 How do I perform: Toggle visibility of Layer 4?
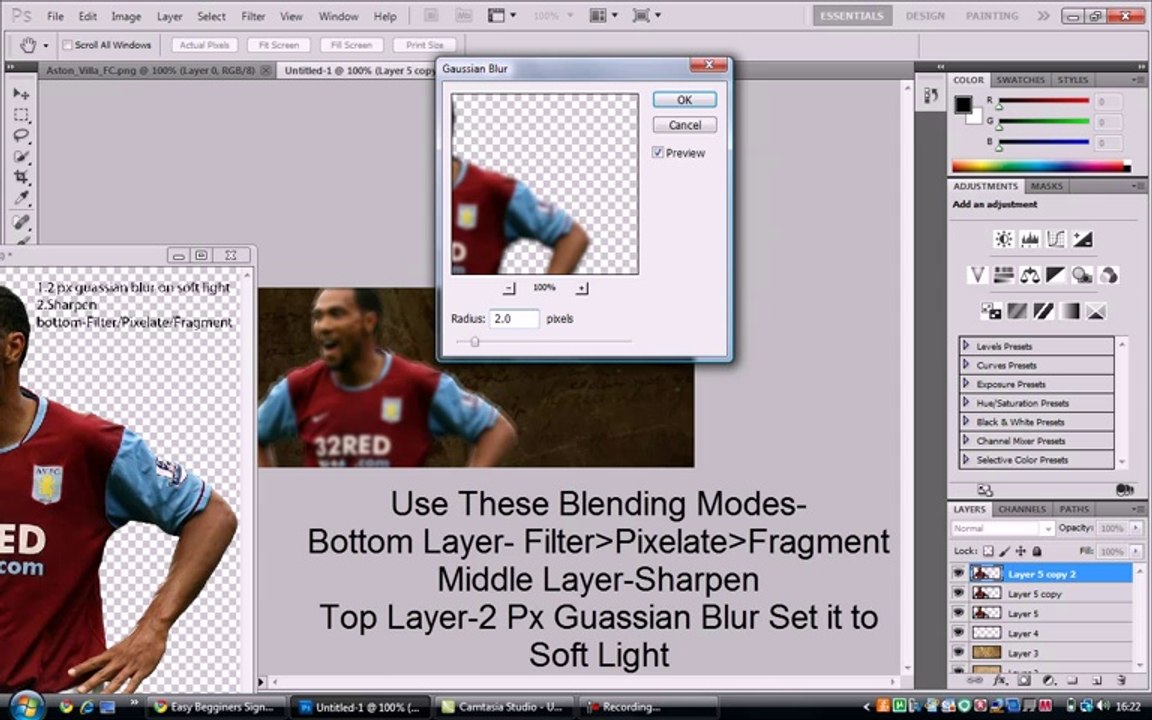click(958, 633)
